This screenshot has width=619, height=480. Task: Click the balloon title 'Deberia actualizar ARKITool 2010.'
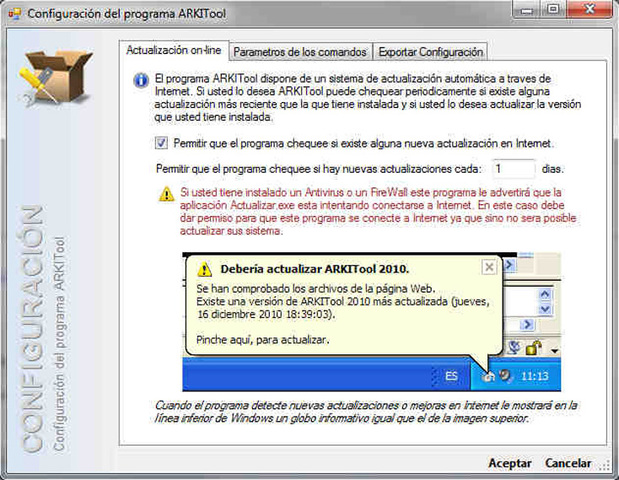(315, 269)
